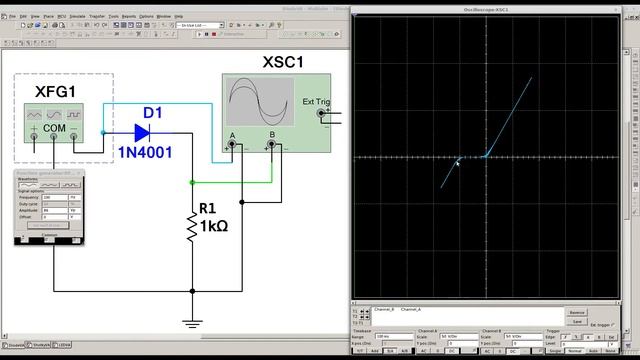Viewport: 640px width, 360px height.
Task: Select rising edge trigger button
Action: (x=565, y=337)
